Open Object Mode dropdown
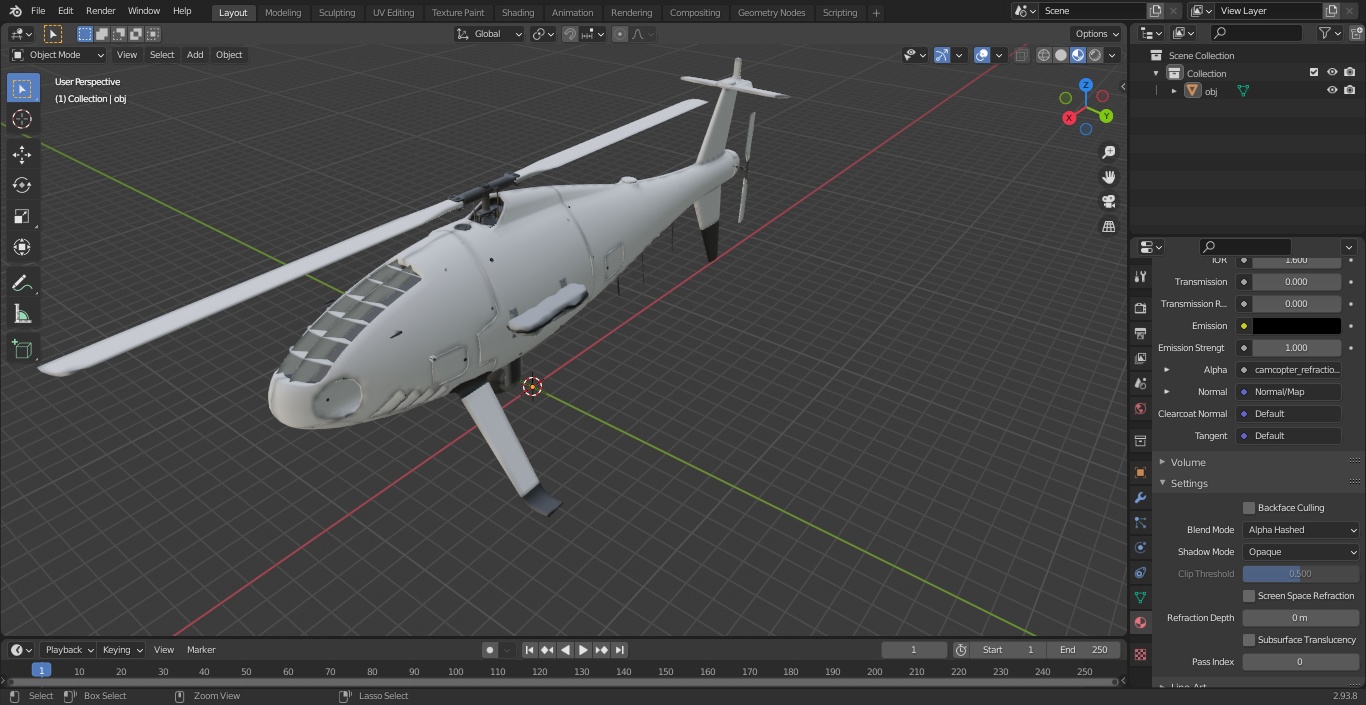This screenshot has height=705, width=1366. tap(58, 55)
